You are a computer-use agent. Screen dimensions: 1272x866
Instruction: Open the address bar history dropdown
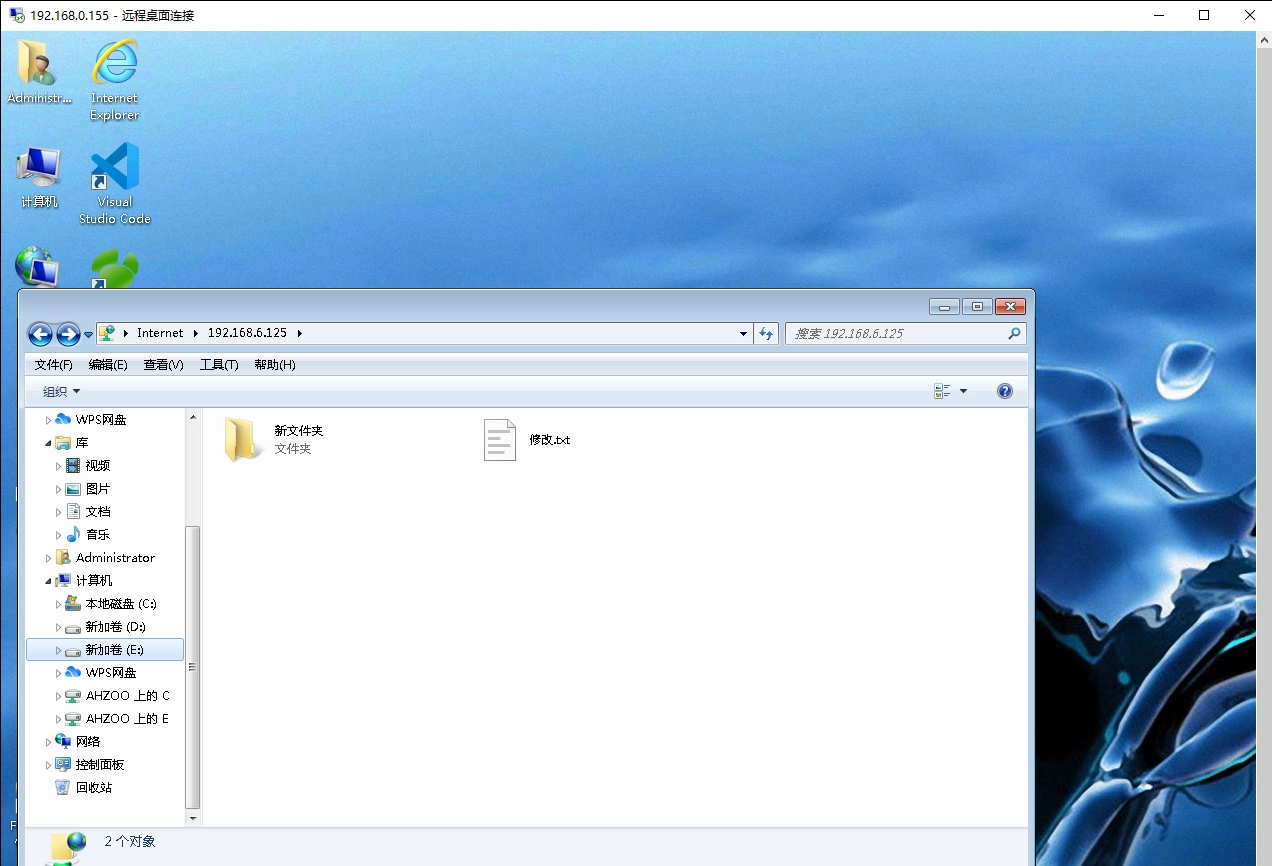743,334
